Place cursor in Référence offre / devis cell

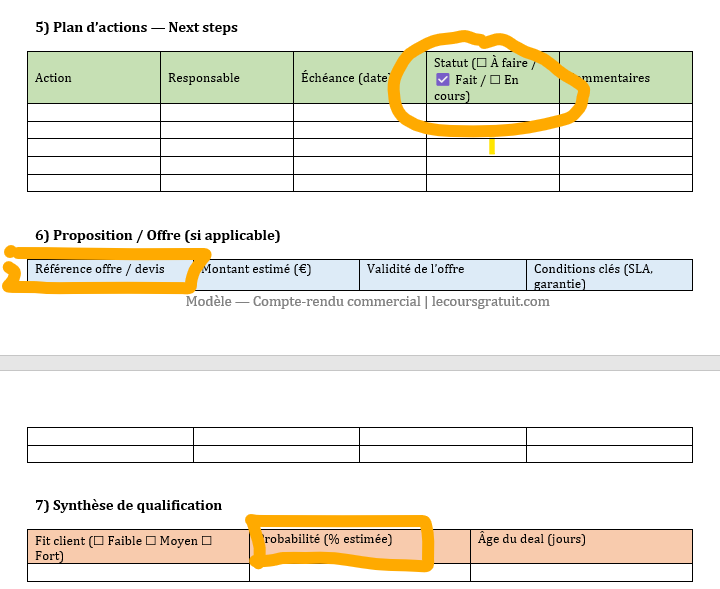pyautogui.click(x=99, y=269)
